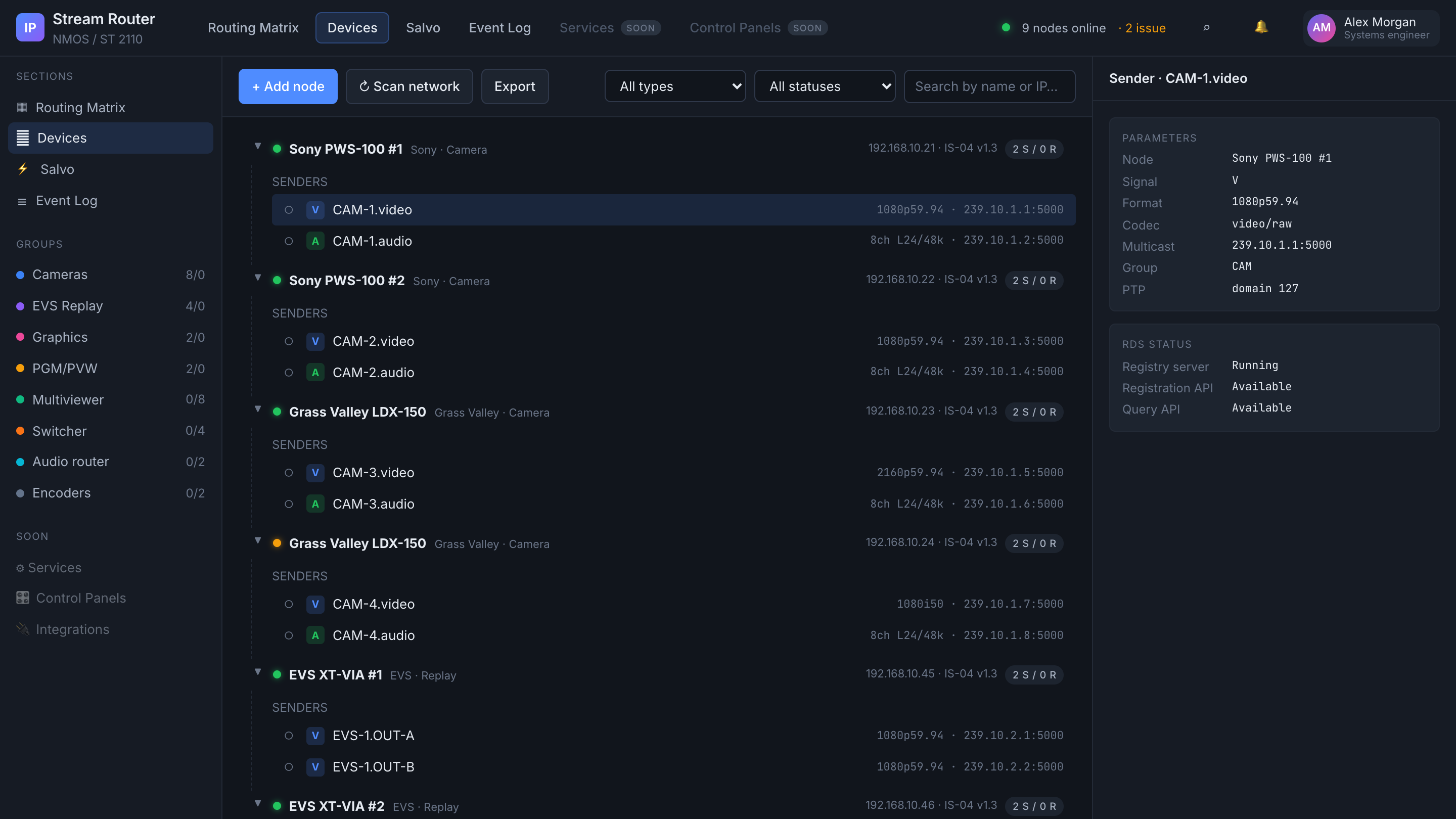Open the All statuses dropdown
Viewport: 1456px width, 819px height.
pos(825,86)
